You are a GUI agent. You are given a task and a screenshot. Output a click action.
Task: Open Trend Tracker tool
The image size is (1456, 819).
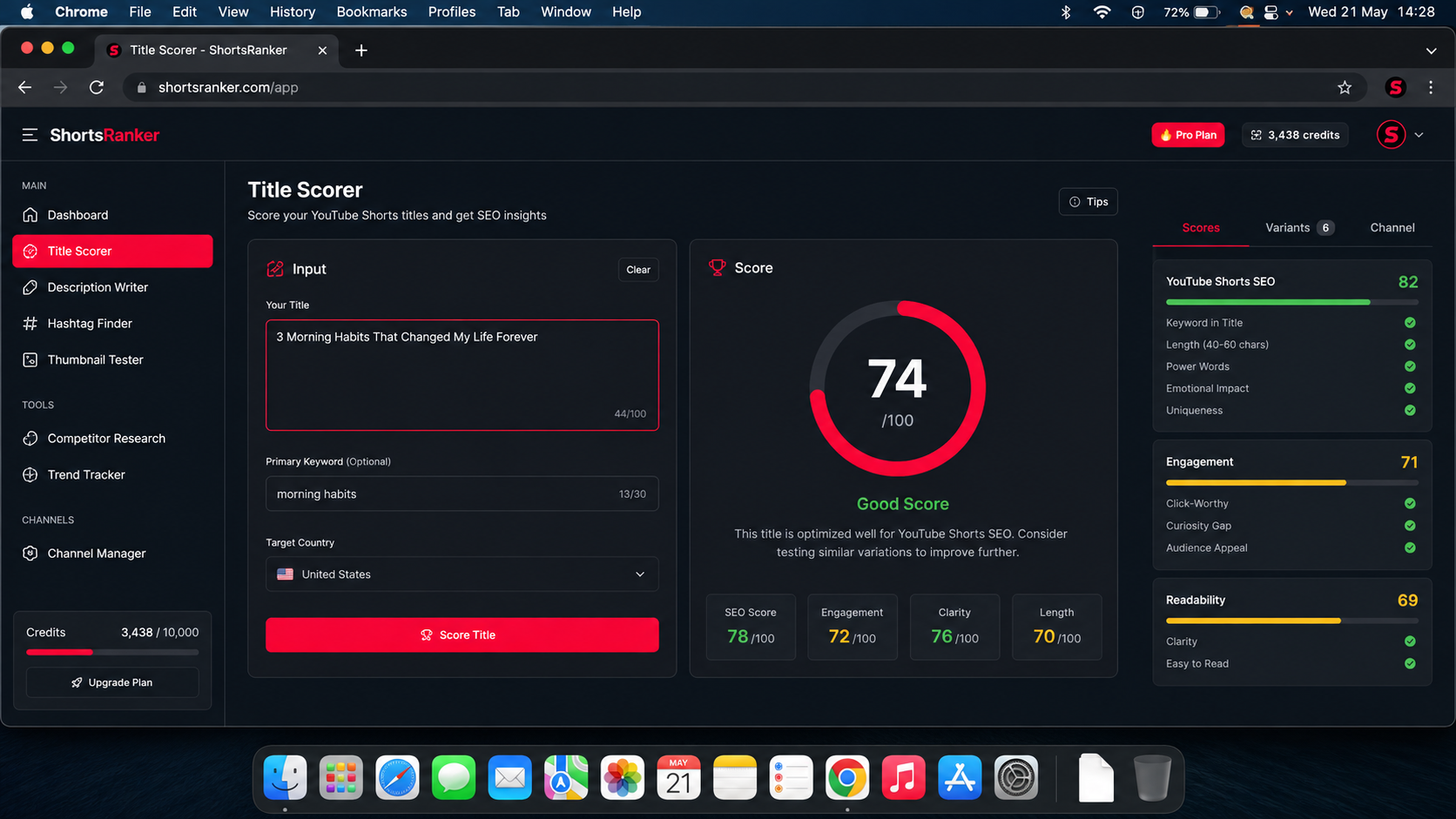(112, 474)
